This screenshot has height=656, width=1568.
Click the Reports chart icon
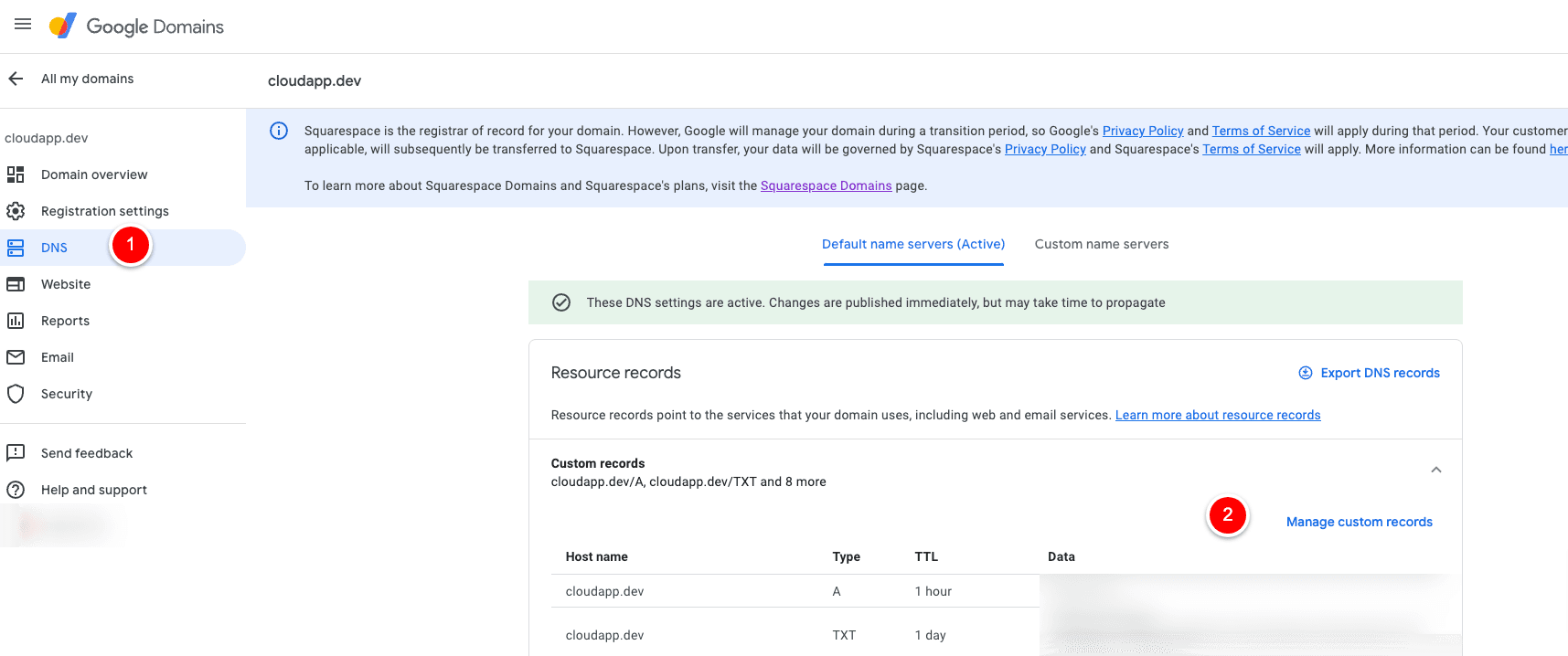coord(16,321)
